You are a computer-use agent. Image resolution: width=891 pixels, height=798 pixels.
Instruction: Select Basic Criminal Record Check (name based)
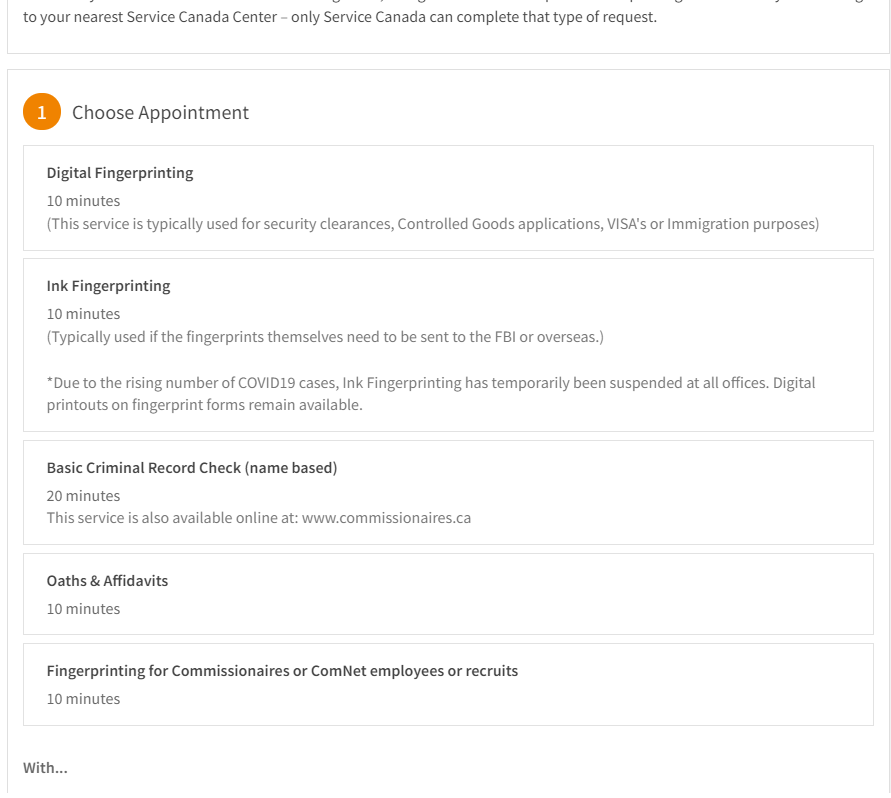click(x=448, y=492)
